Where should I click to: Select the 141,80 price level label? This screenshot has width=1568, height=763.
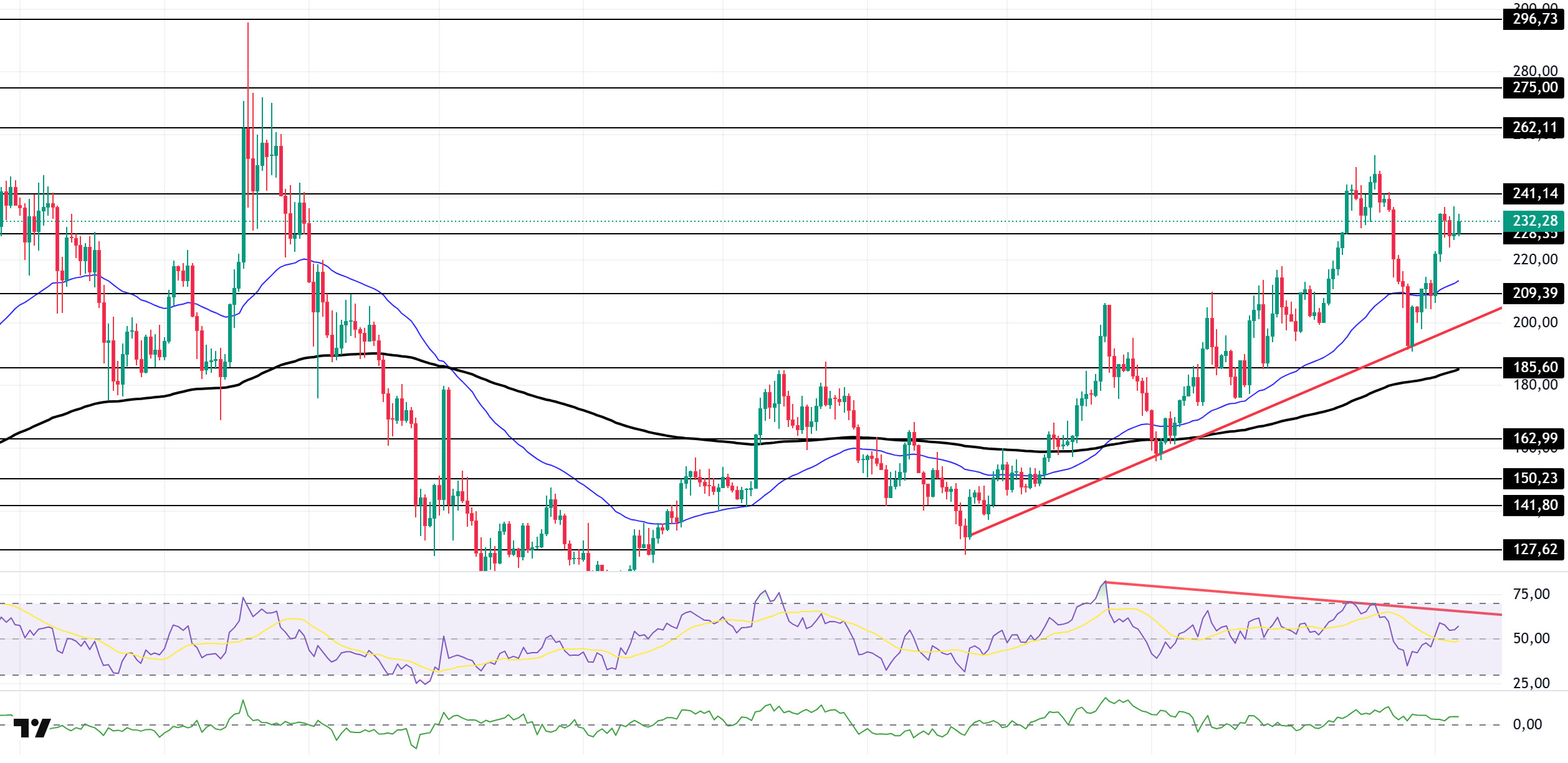(1534, 505)
